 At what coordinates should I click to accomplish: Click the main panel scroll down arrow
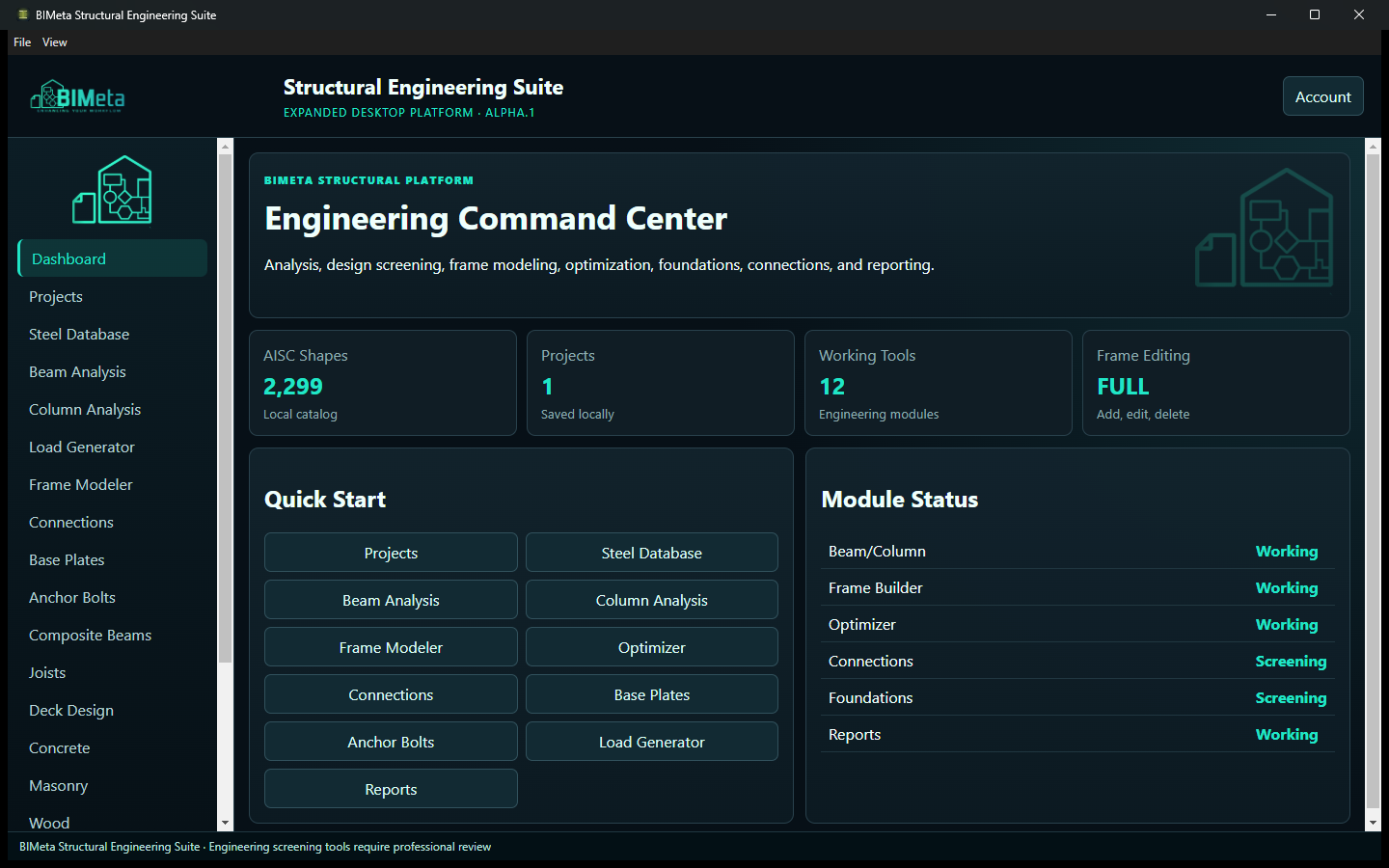pos(1374,824)
